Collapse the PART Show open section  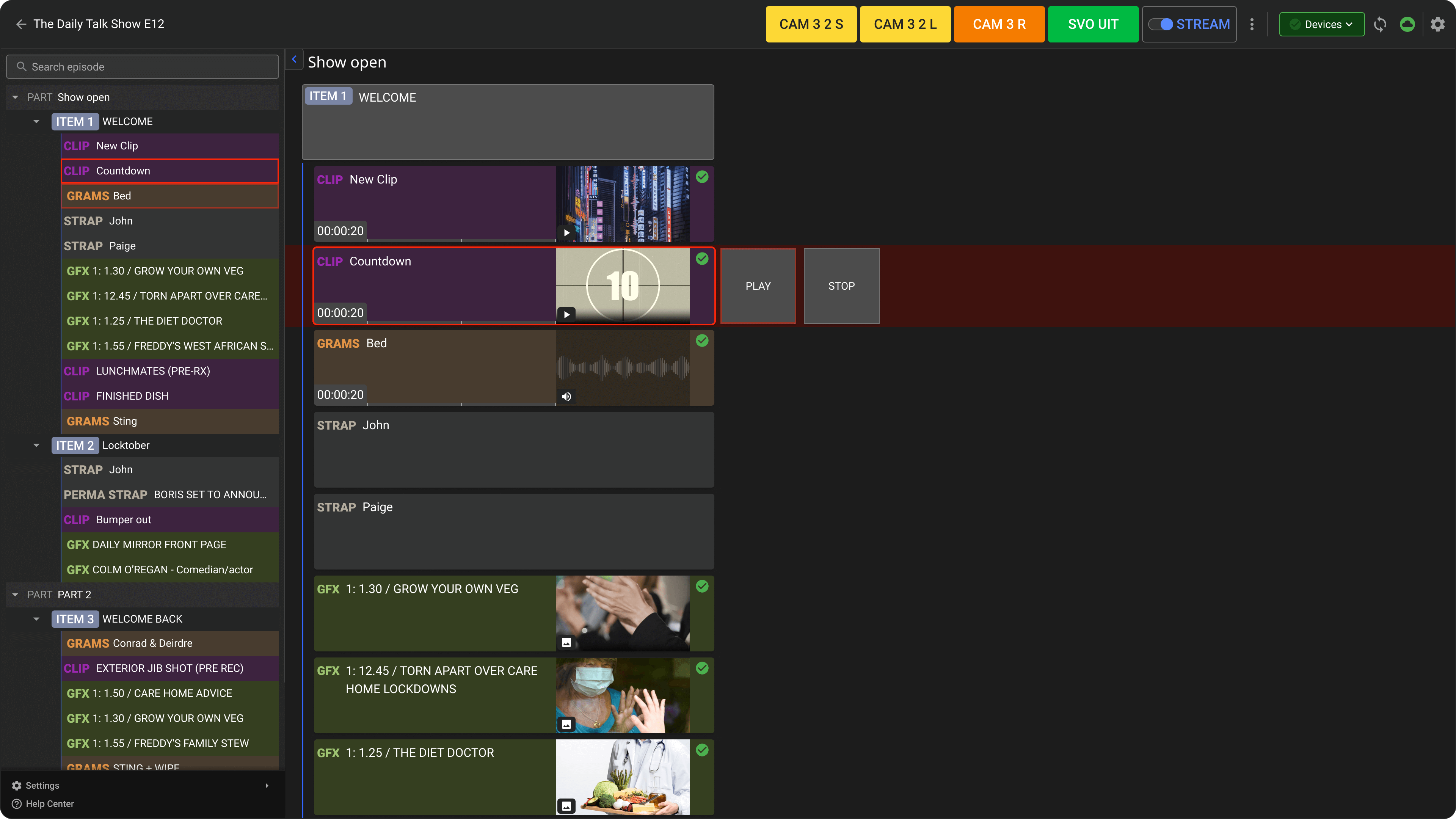[x=15, y=97]
